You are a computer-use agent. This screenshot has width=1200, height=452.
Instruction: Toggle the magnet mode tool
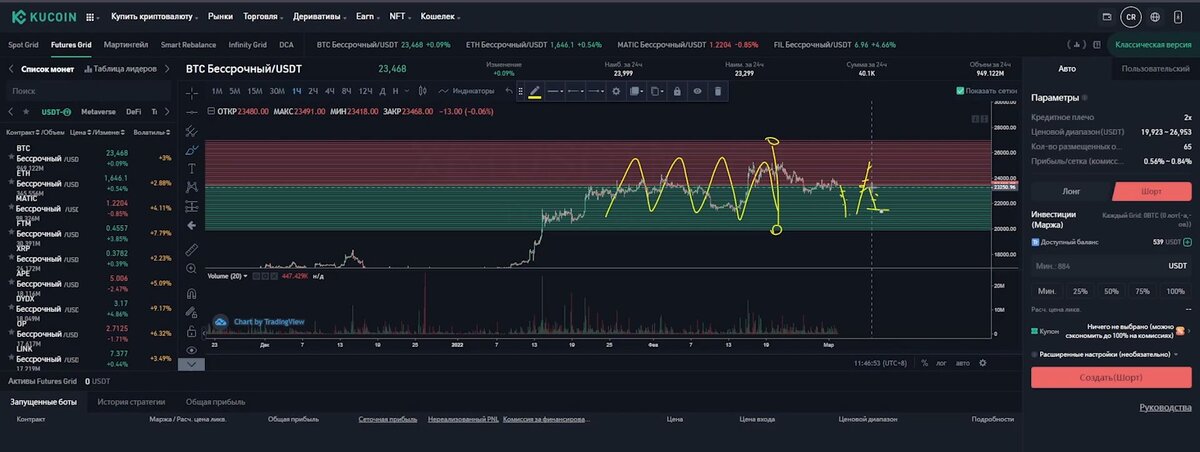point(191,292)
